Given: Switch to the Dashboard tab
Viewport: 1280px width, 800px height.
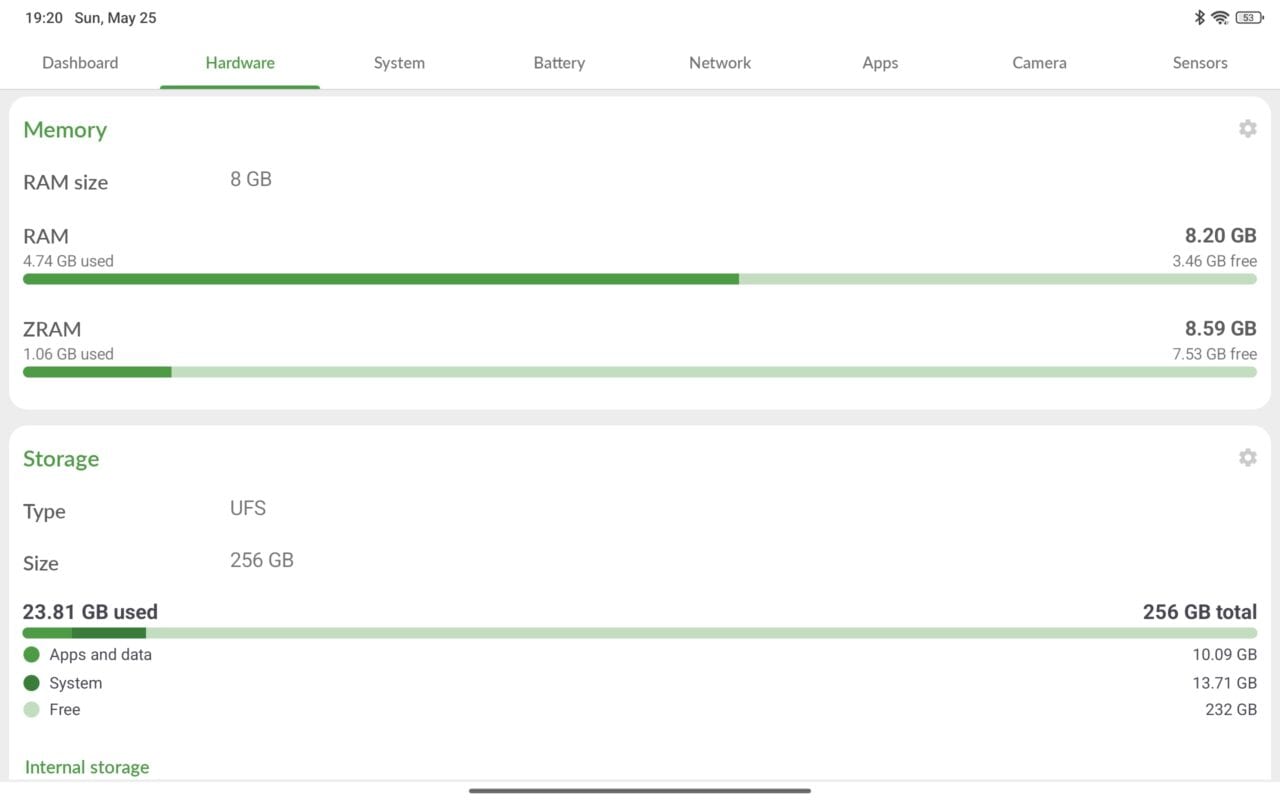Looking at the screenshot, I should [80, 63].
